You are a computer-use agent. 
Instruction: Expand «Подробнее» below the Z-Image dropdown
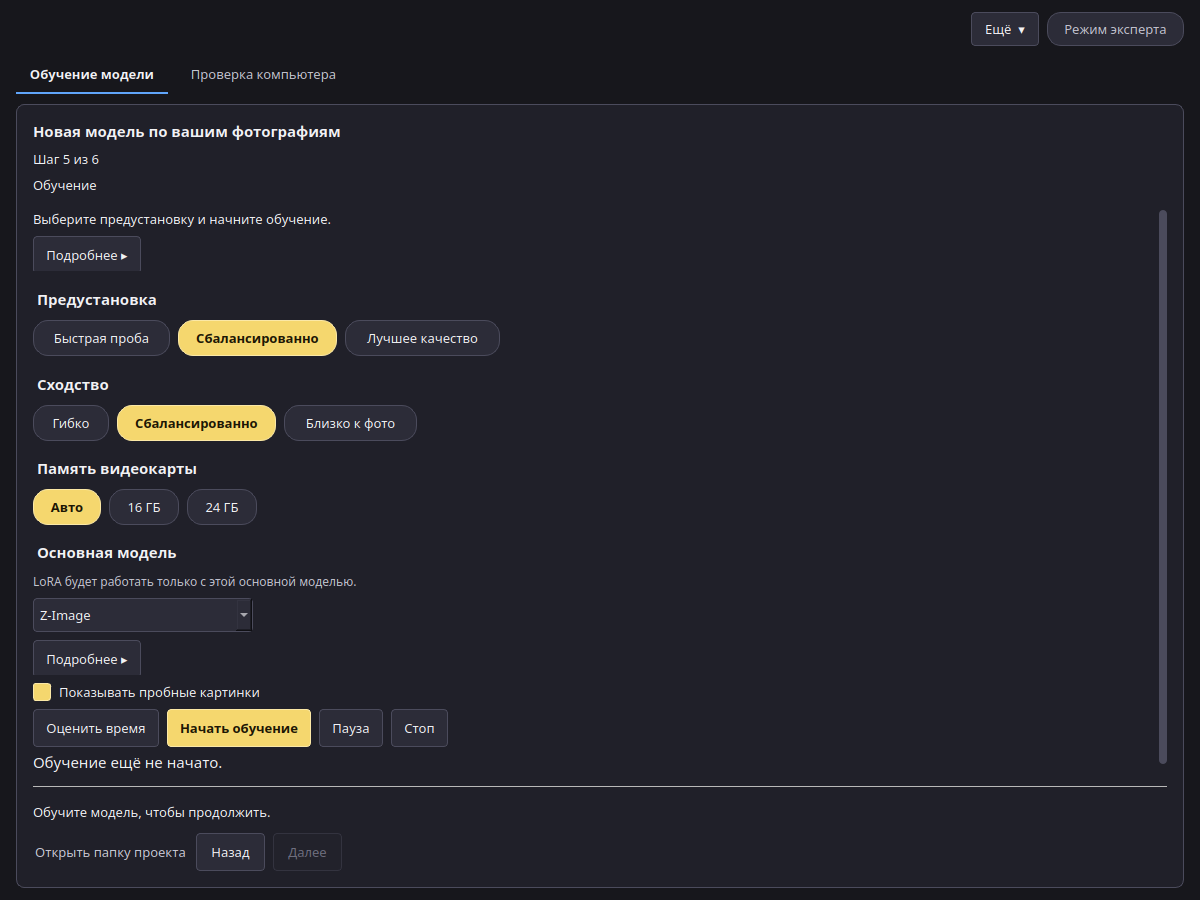tap(87, 659)
